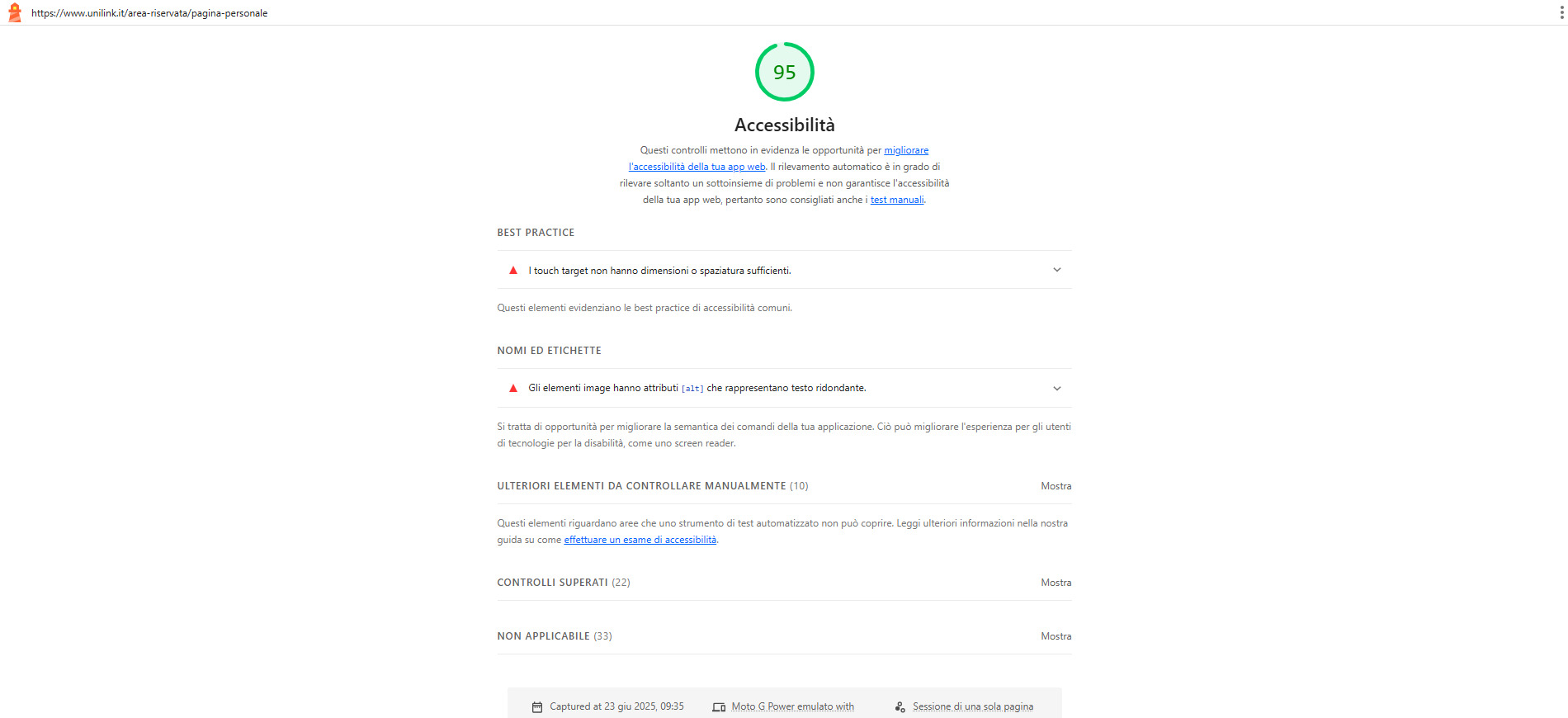Click Moto G Power emulato with link
The width and height of the screenshot is (1568, 718).
tap(793, 706)
